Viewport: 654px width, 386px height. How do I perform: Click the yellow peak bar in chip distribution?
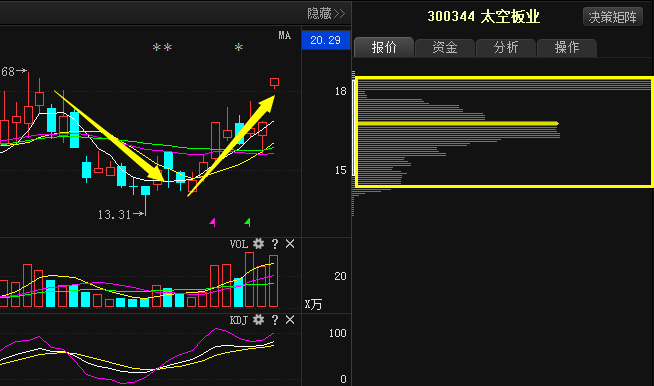pyautogui.click(x=458, y=123)
